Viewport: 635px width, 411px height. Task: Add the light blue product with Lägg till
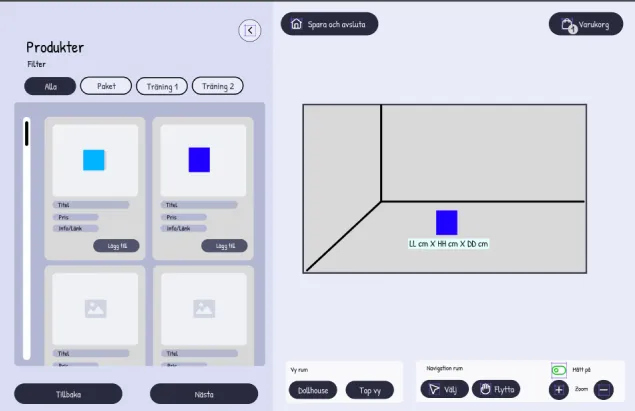click(x=116, y=246)
